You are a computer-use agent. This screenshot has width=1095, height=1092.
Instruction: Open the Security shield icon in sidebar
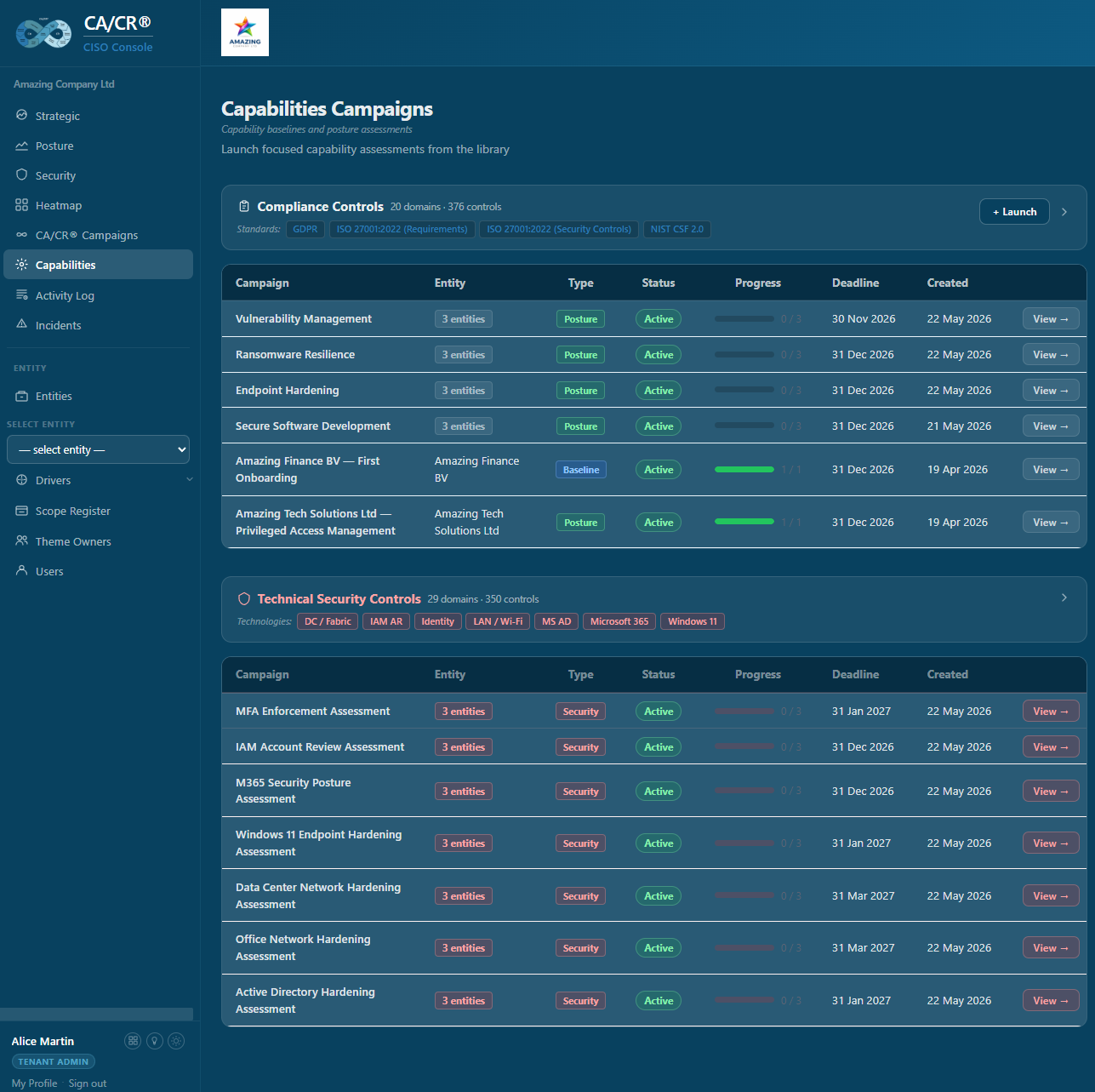point(22,174)
